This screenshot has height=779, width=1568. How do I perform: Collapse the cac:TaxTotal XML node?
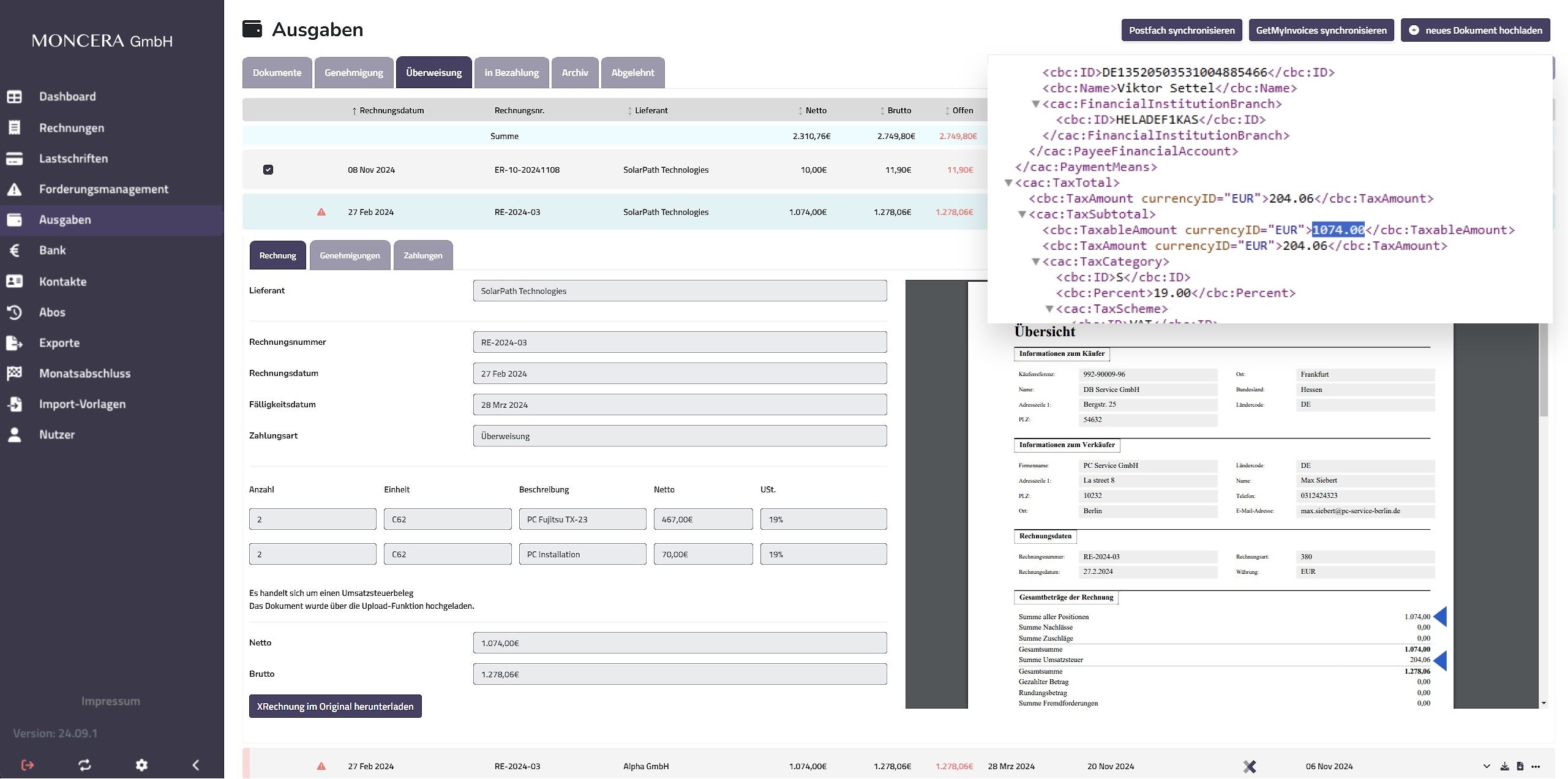click(1008, 183)
